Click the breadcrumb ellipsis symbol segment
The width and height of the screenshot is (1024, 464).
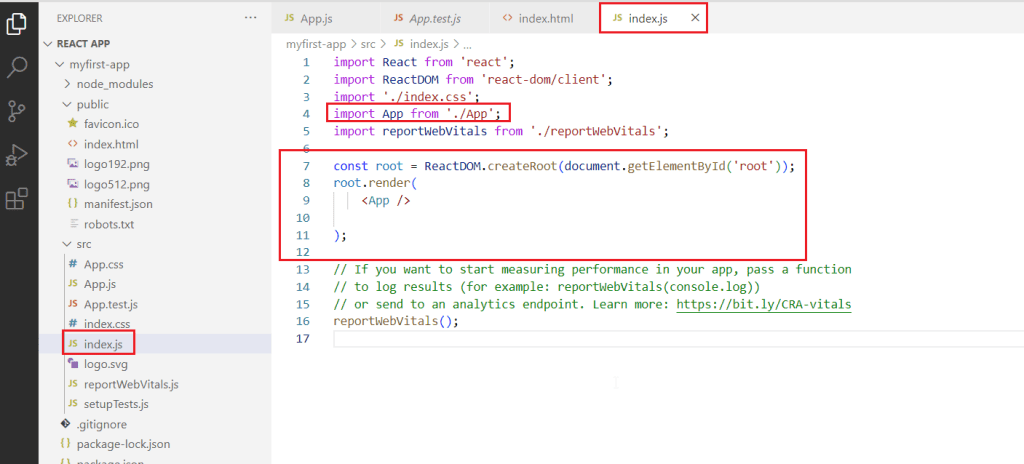coord(466,44)
